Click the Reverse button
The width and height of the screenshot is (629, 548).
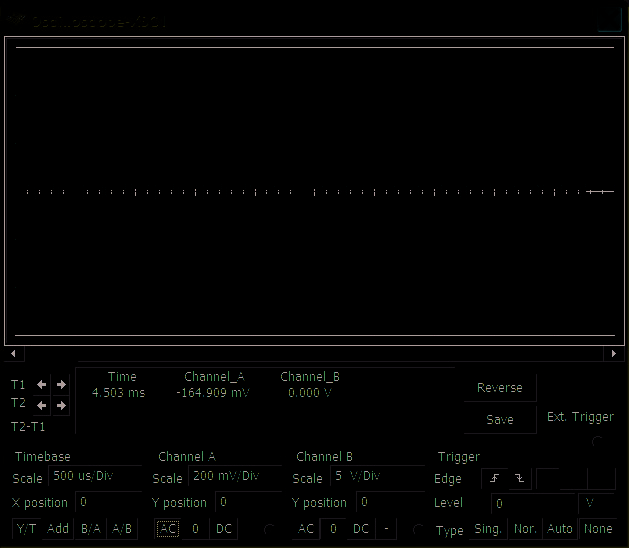(500, 388)
